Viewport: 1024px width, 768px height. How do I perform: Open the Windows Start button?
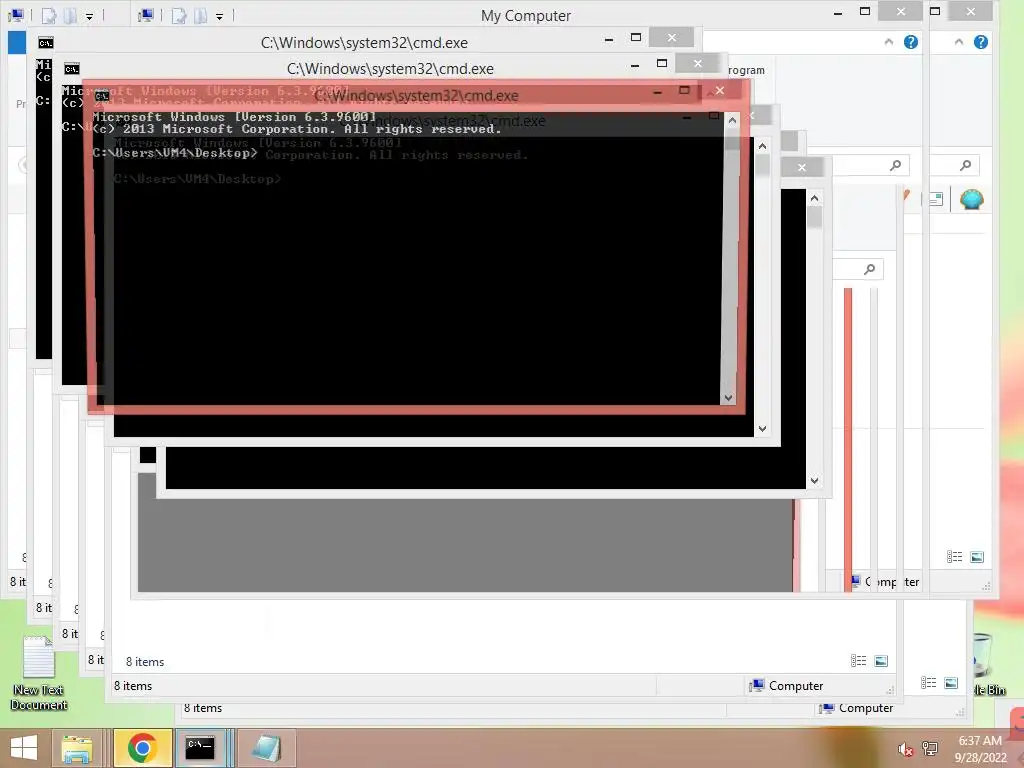[24, 748]
